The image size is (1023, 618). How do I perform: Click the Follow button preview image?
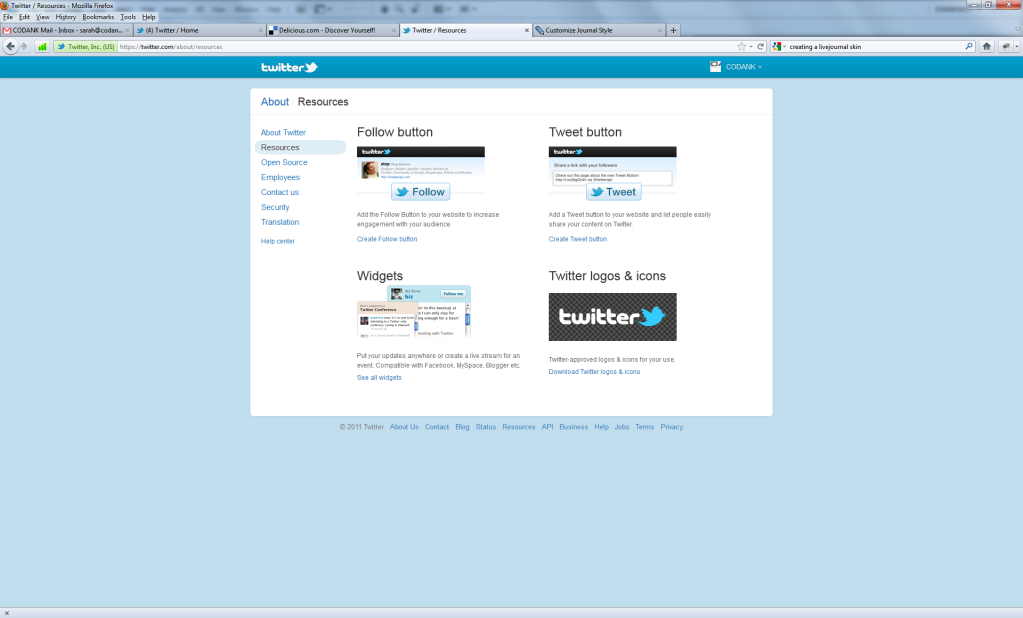[x=421, y=174]
